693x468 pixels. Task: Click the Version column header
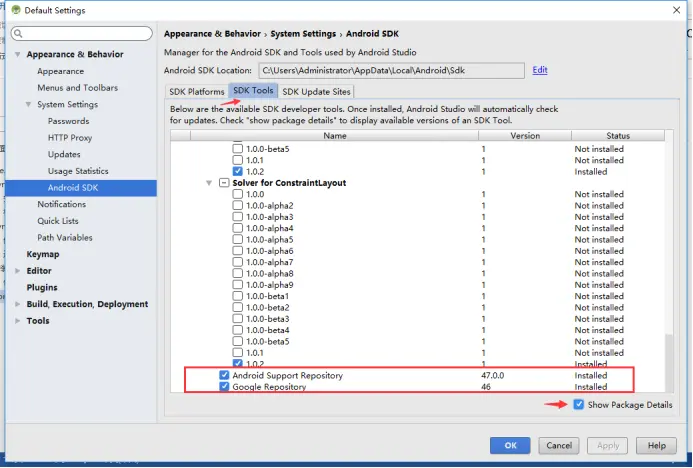pos(525,136)
